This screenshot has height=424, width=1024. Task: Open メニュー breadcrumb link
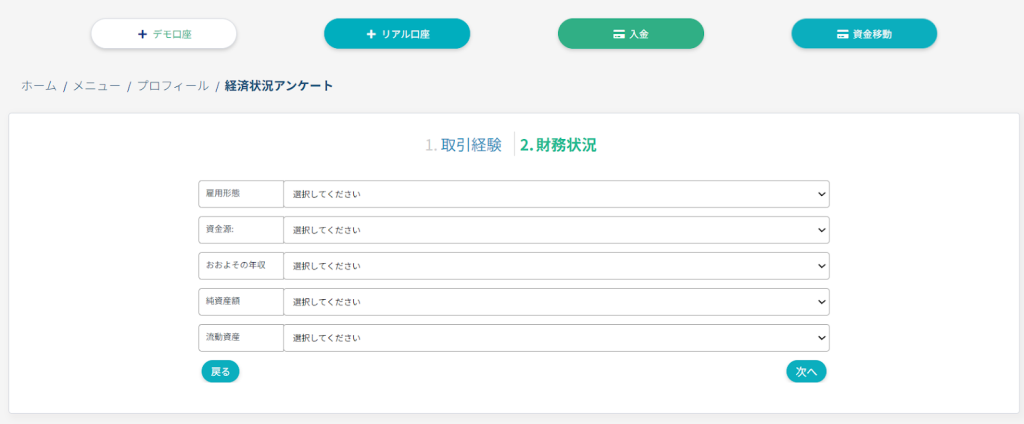97,86
